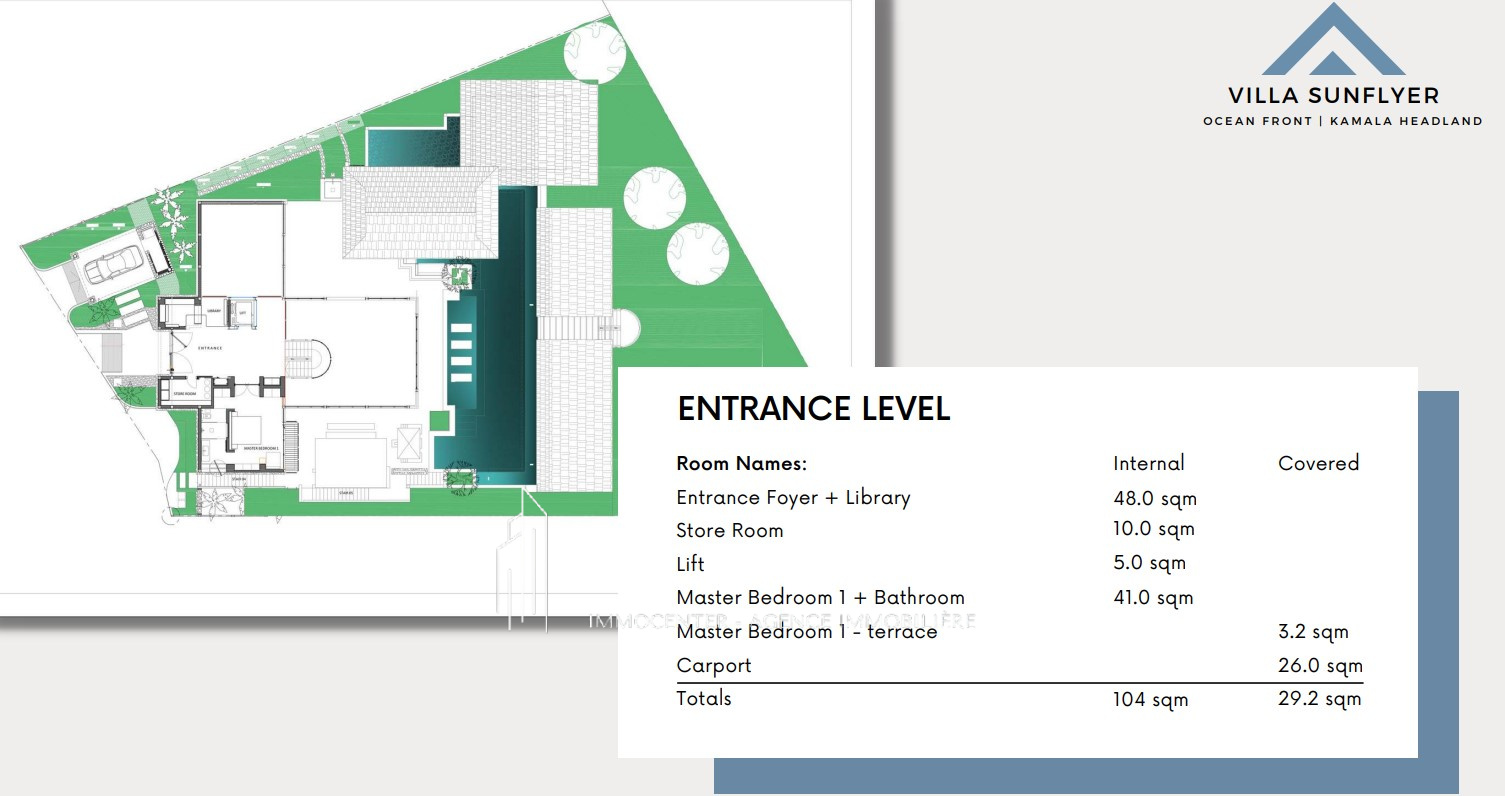Screen dimensions: 1505x796
Task: Select the Carport row label
Action: pos(713,665)
